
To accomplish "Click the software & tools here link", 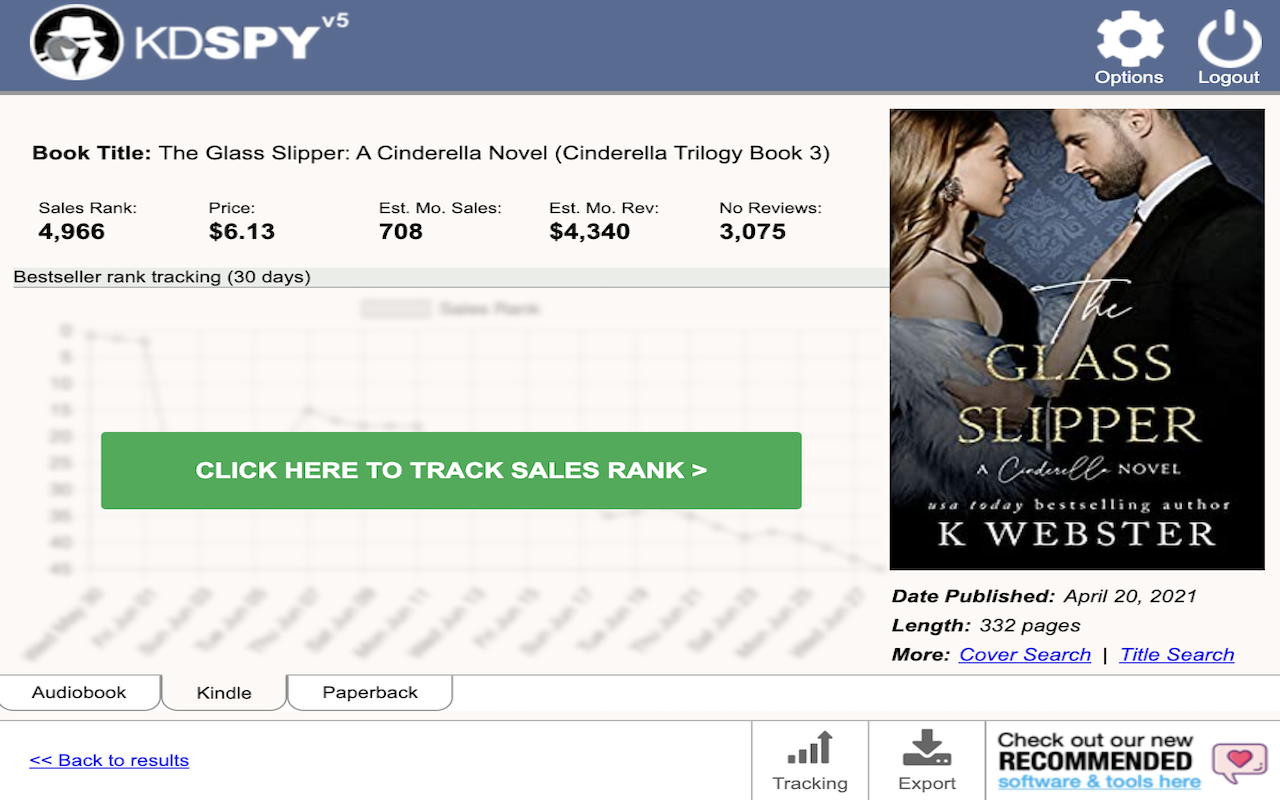I will pos(1098,781).
